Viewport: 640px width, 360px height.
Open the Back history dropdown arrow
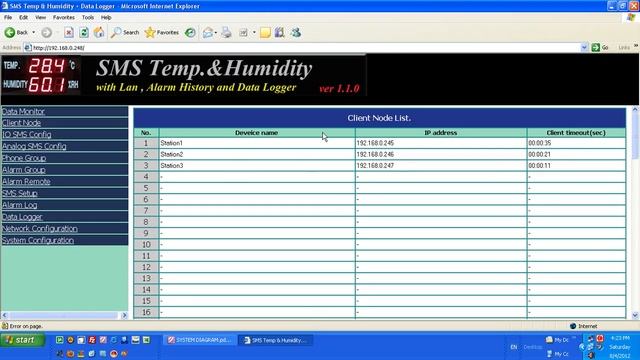(x=33, y=33)
